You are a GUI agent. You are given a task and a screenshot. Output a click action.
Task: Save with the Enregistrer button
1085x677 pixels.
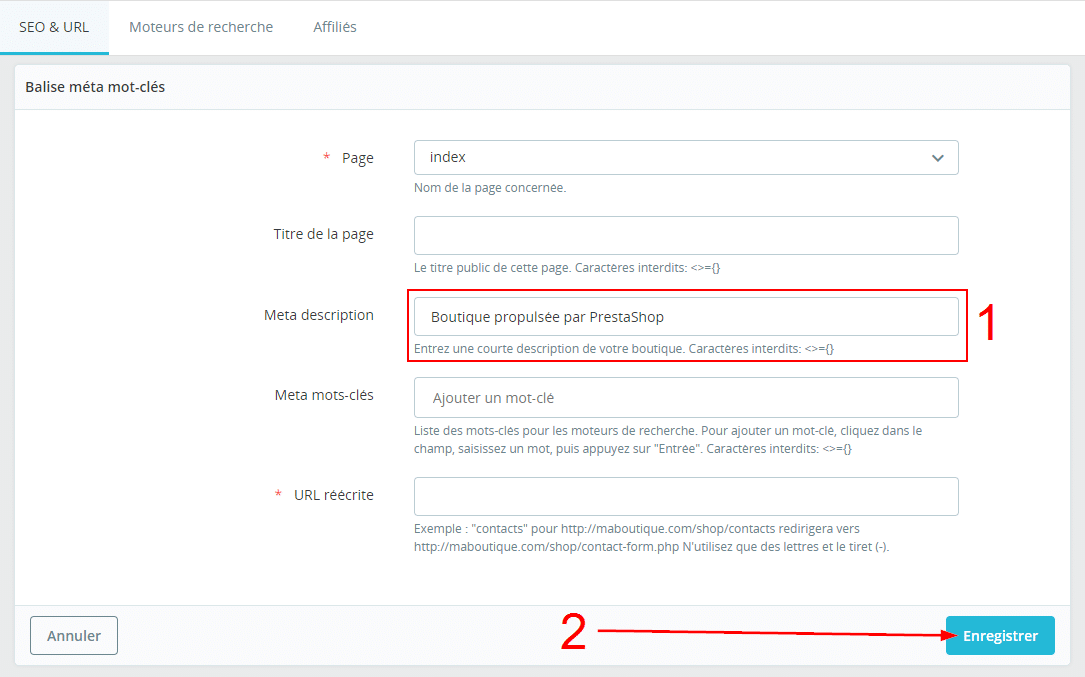[x=1000, y=636]
